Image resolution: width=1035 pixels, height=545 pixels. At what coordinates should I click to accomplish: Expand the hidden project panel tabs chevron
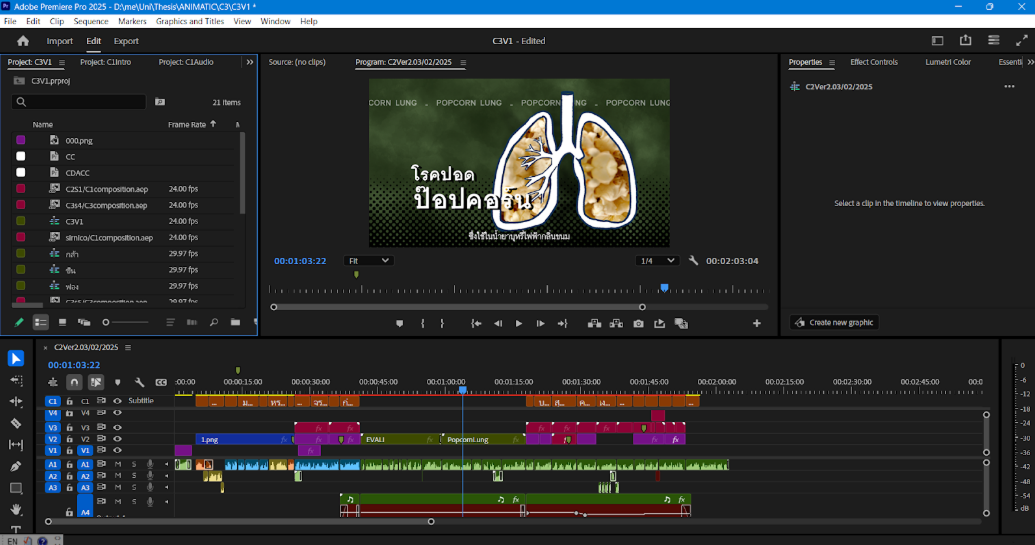pyautogui.click(x=250, y=62)
